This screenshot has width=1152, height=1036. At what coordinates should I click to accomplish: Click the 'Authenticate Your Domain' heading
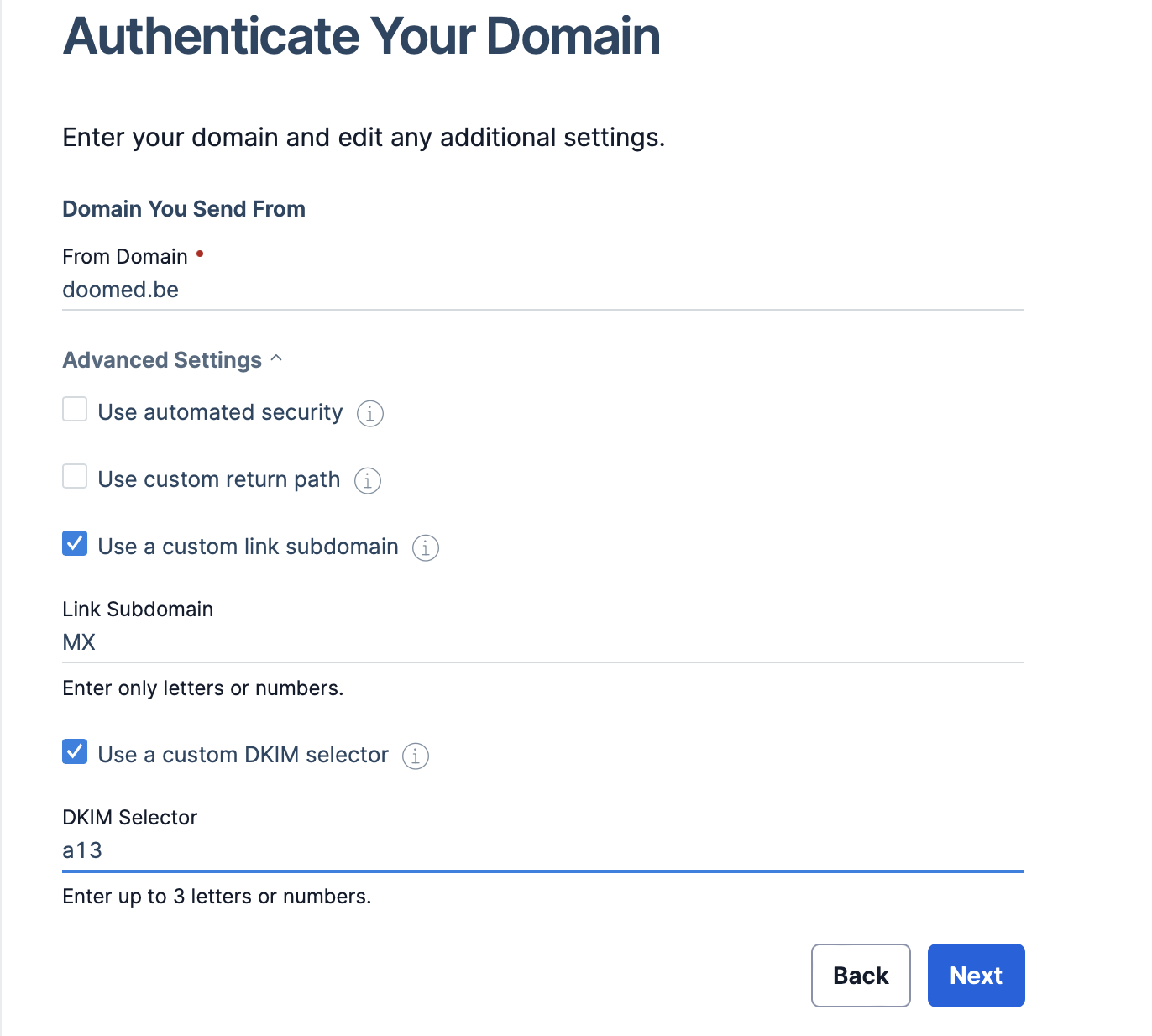[362, 37]
